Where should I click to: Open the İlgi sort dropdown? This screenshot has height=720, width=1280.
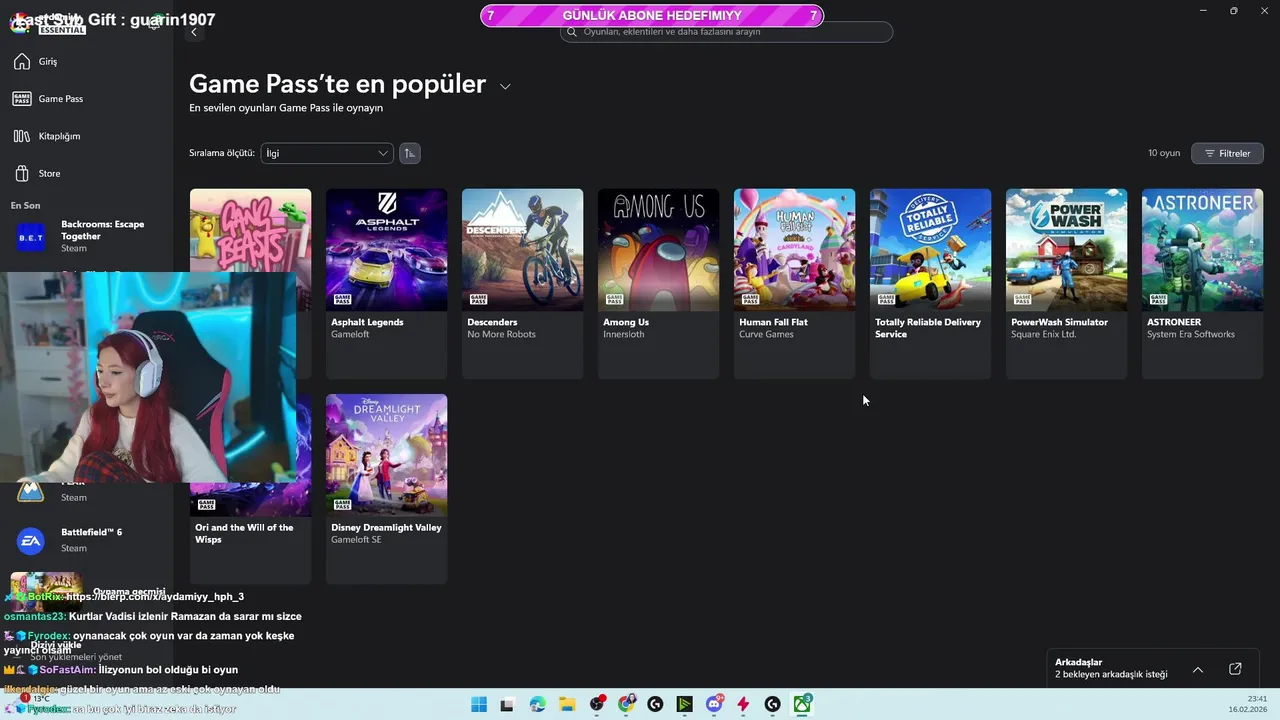pos(327,153)
